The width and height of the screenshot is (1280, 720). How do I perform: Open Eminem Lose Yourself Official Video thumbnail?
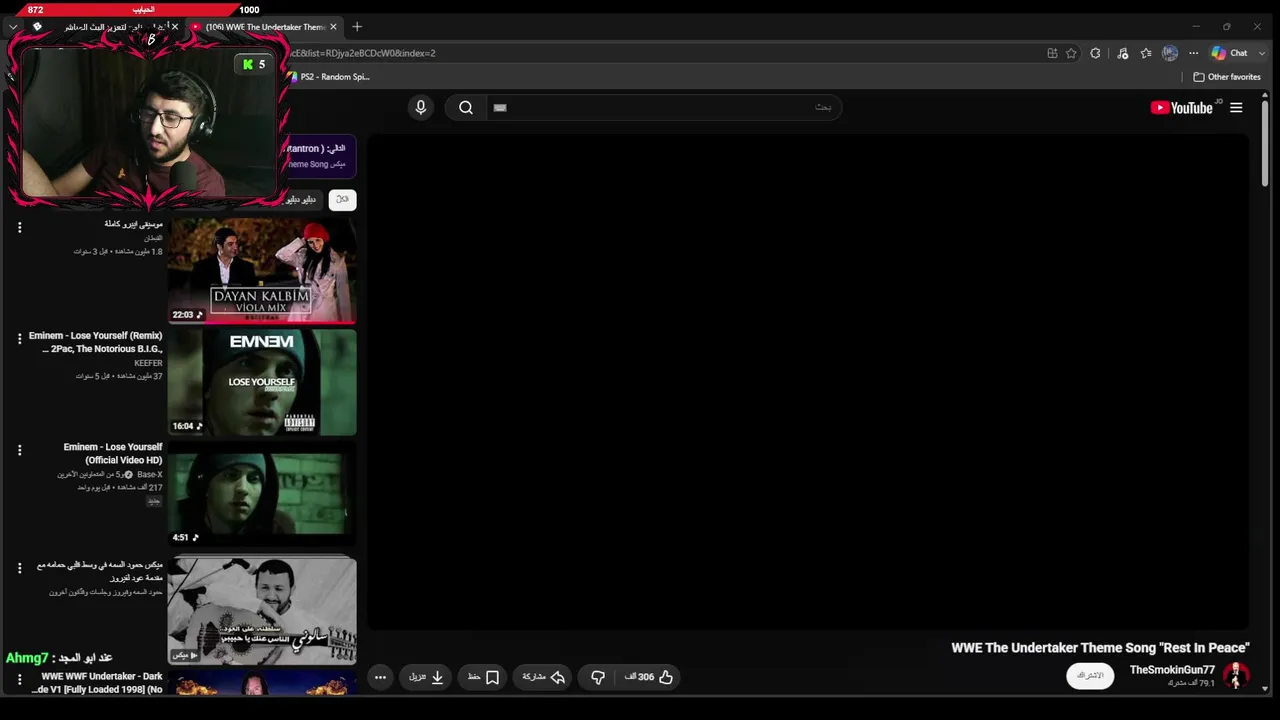pyautogui.click(x=262, y=494)
